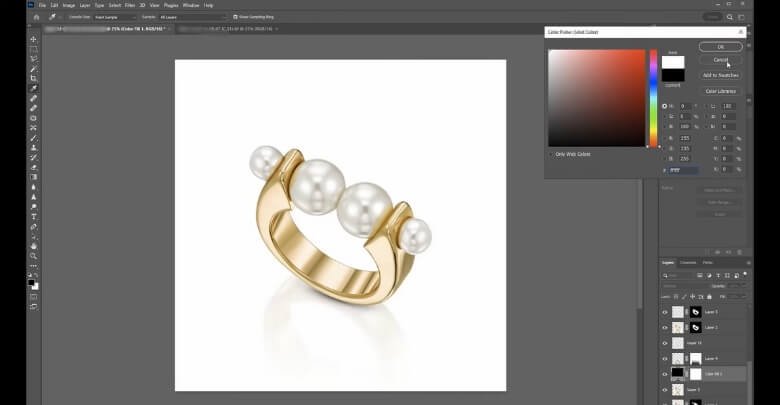
Task: Enable Only Web Colors checkbox
Action: pos(551,154)
